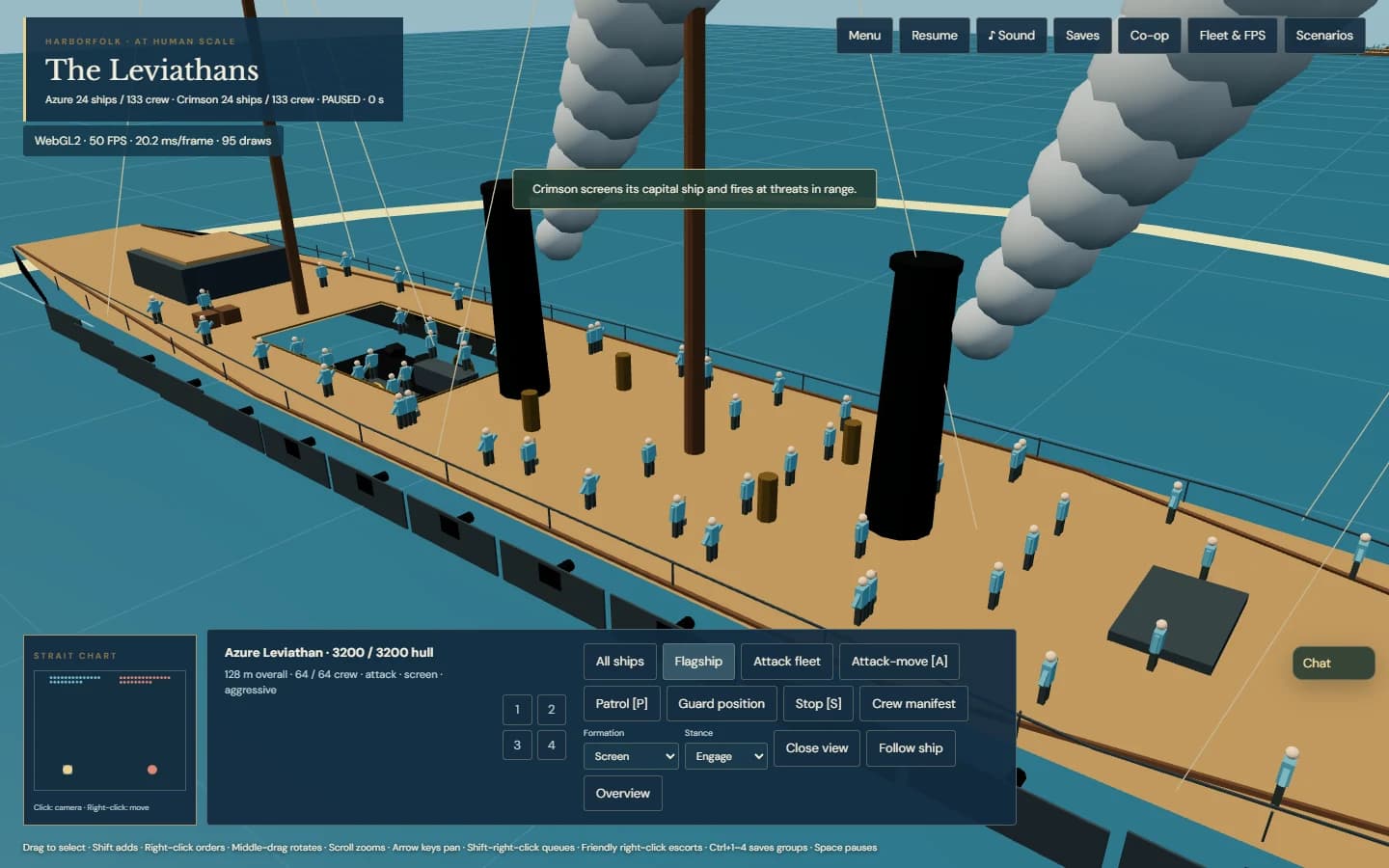Click the Crimson screens capital ship tooltip
The width and height of the screenshot is (1389, 868).
coord(694,189)
